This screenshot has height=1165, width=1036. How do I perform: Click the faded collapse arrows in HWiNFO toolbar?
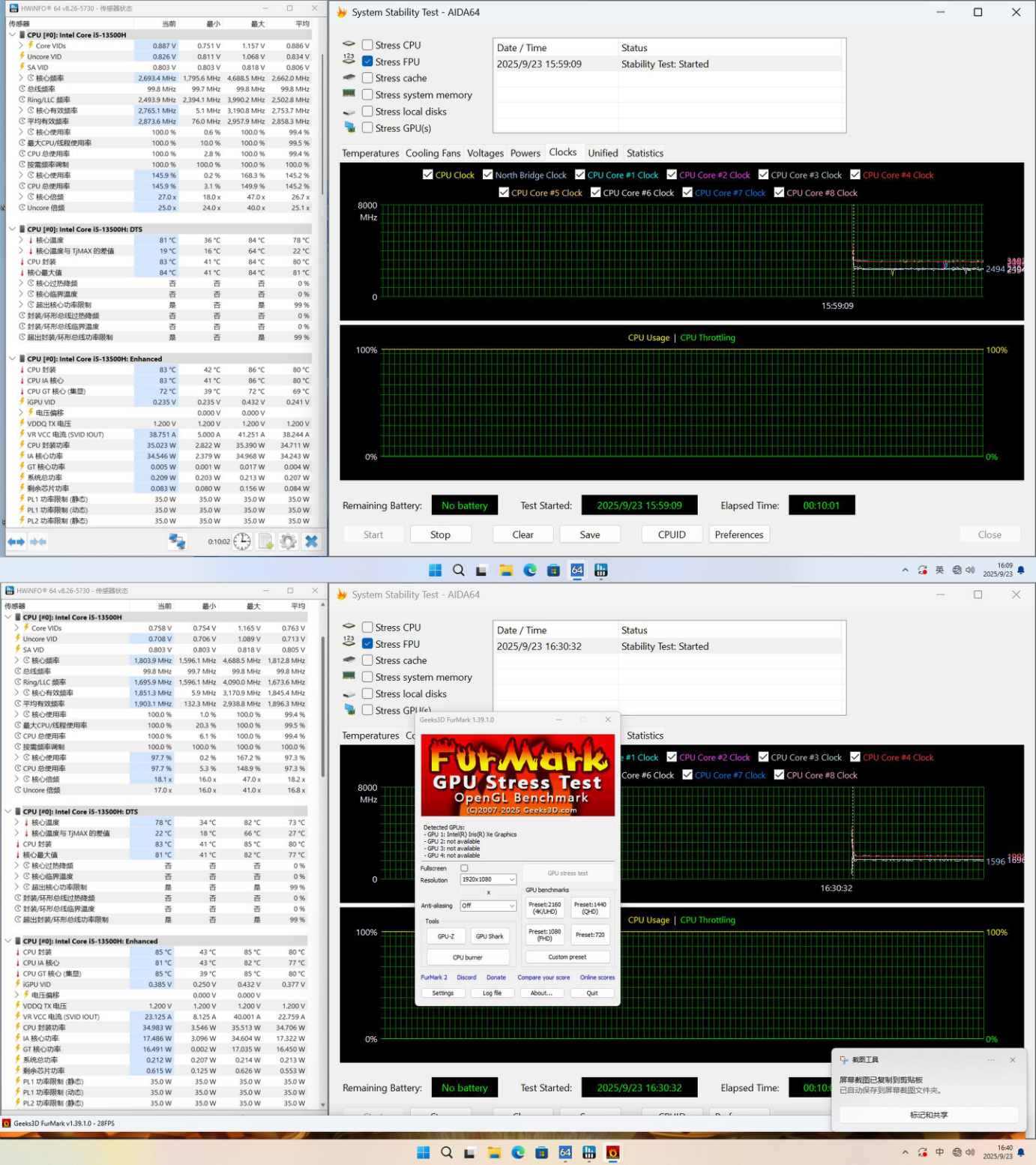pos(38,541)
